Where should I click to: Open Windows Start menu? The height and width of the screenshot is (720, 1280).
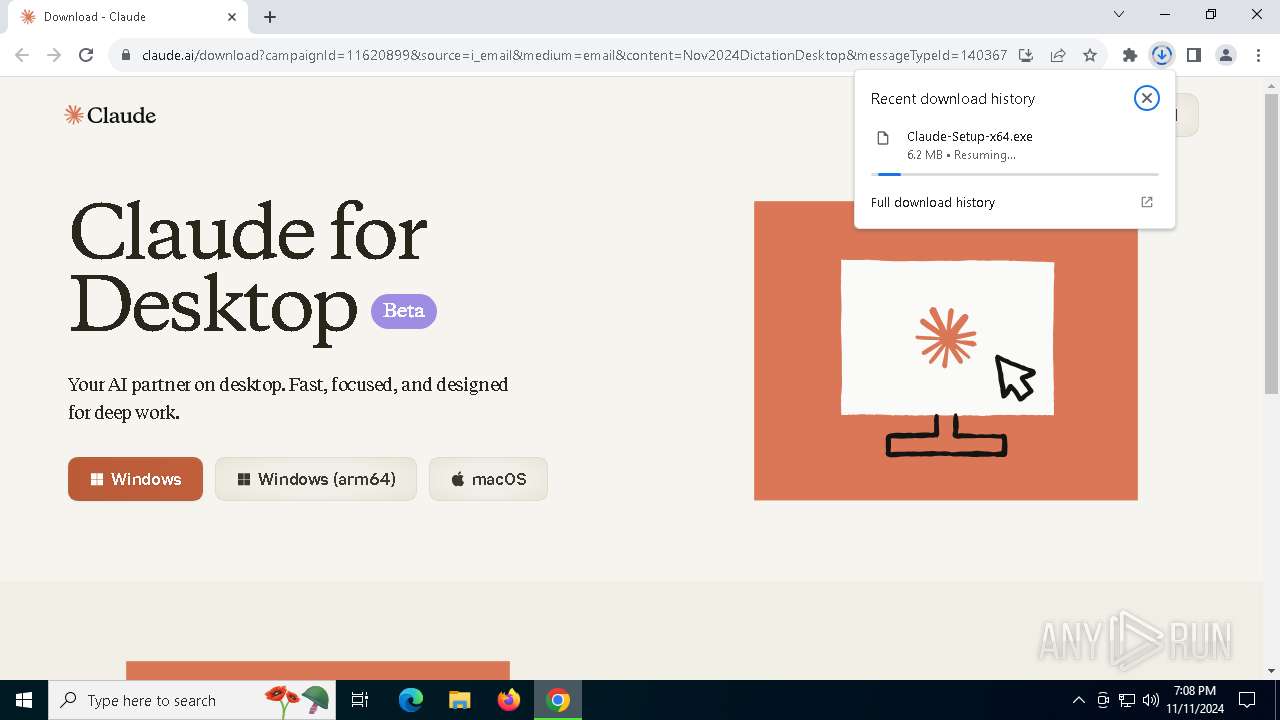(24, 700)
